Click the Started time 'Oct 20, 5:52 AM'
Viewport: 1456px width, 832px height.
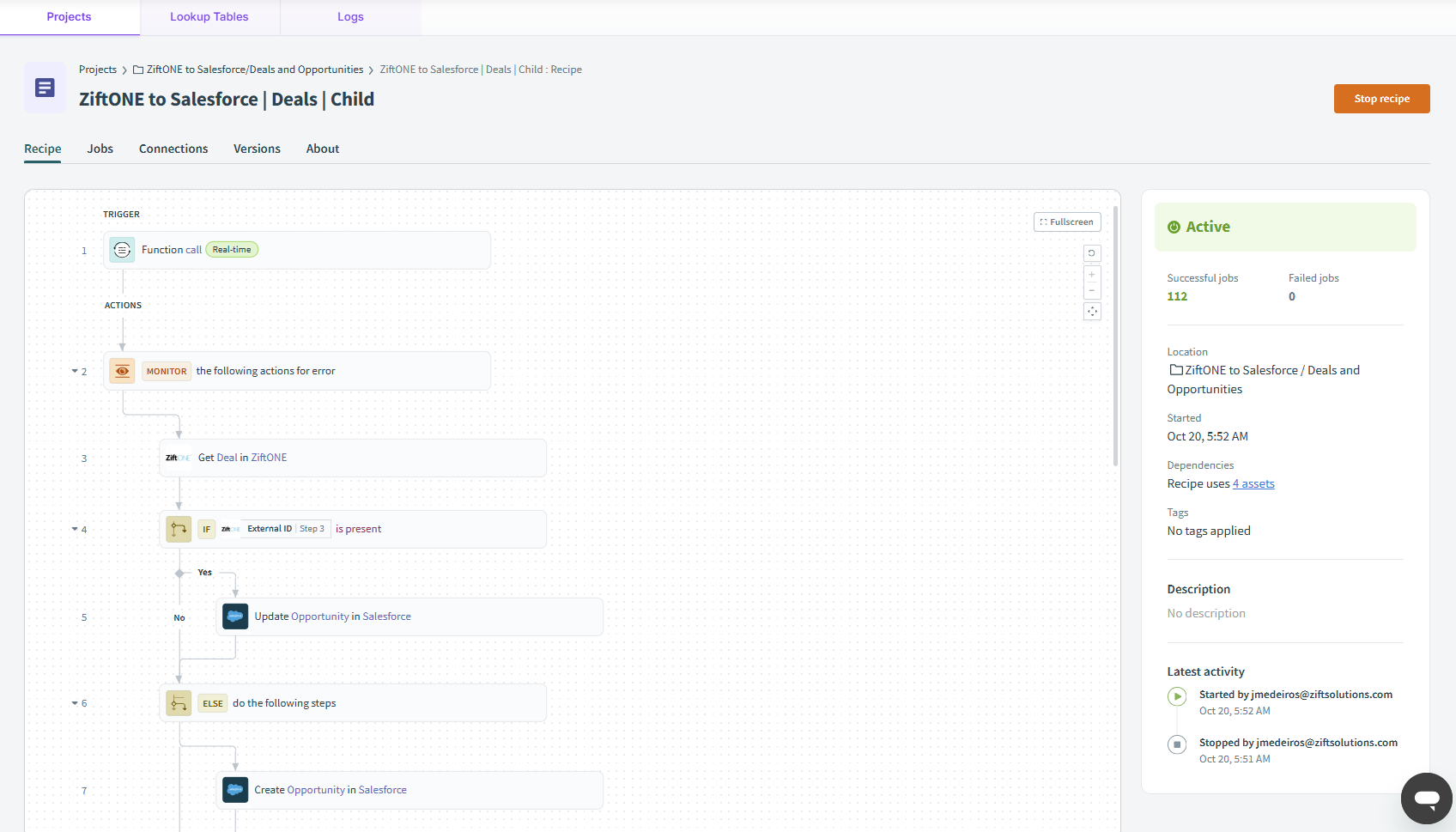(1207, 436)
